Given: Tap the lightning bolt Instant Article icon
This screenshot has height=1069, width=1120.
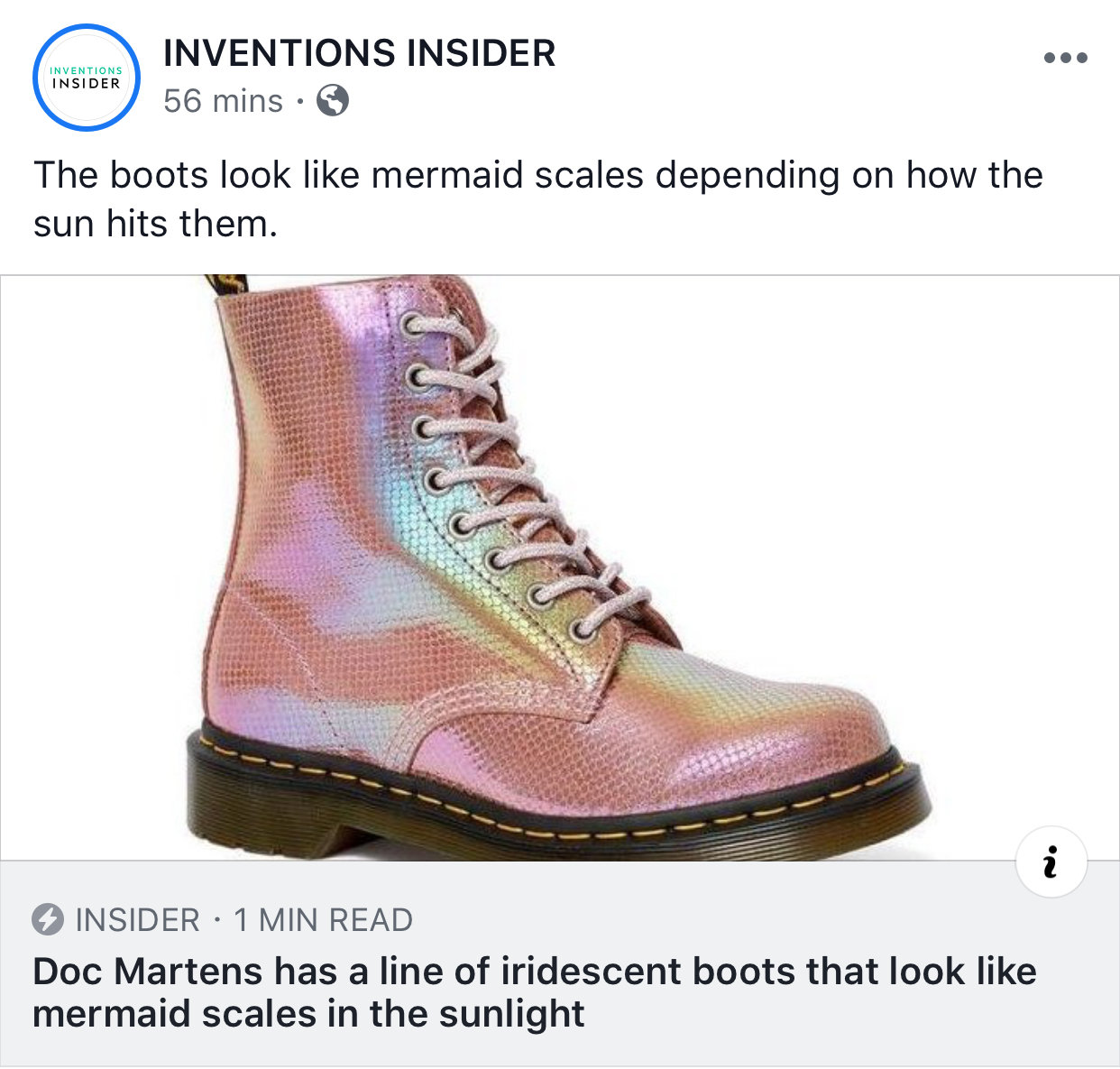Looking at the screenshot, I should (x=48, y=919).
